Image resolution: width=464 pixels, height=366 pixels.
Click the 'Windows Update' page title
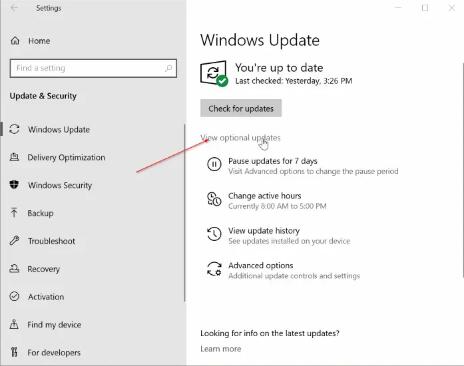pos(260,40)
